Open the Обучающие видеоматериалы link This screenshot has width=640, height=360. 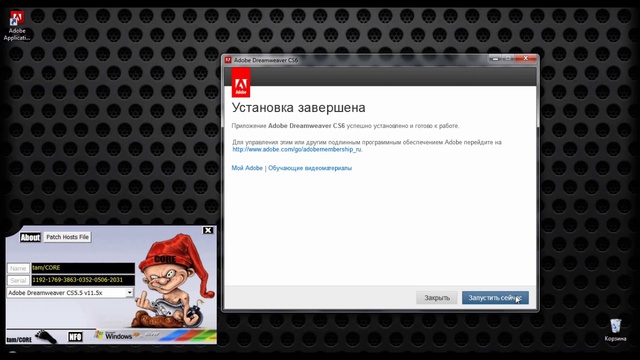[310, 168]
